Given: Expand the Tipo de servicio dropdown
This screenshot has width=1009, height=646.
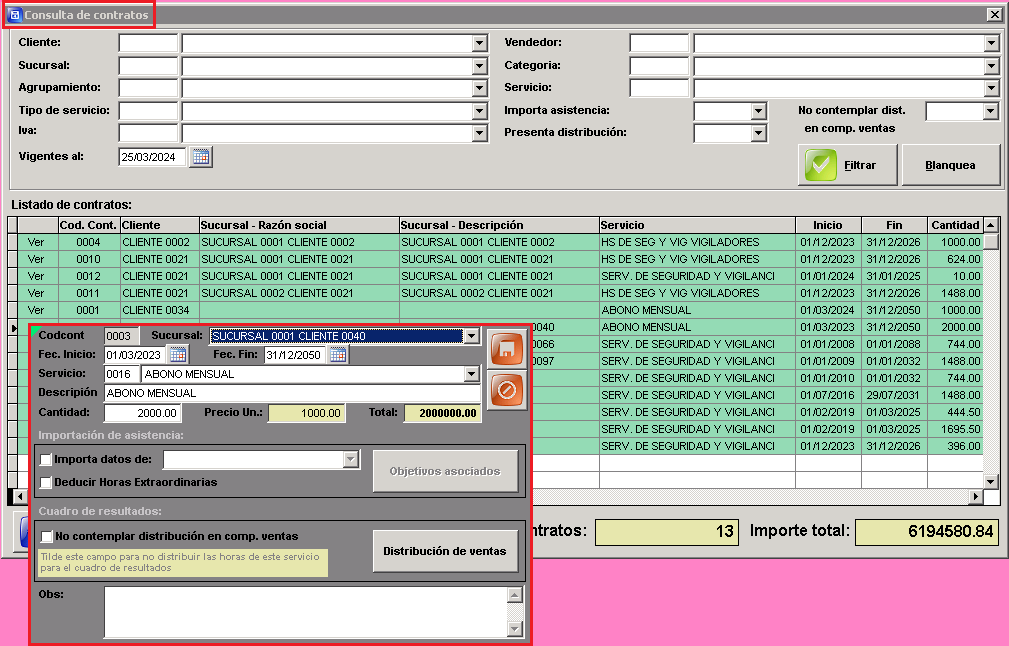Looking at the screenshot, I should coord(479,111).
